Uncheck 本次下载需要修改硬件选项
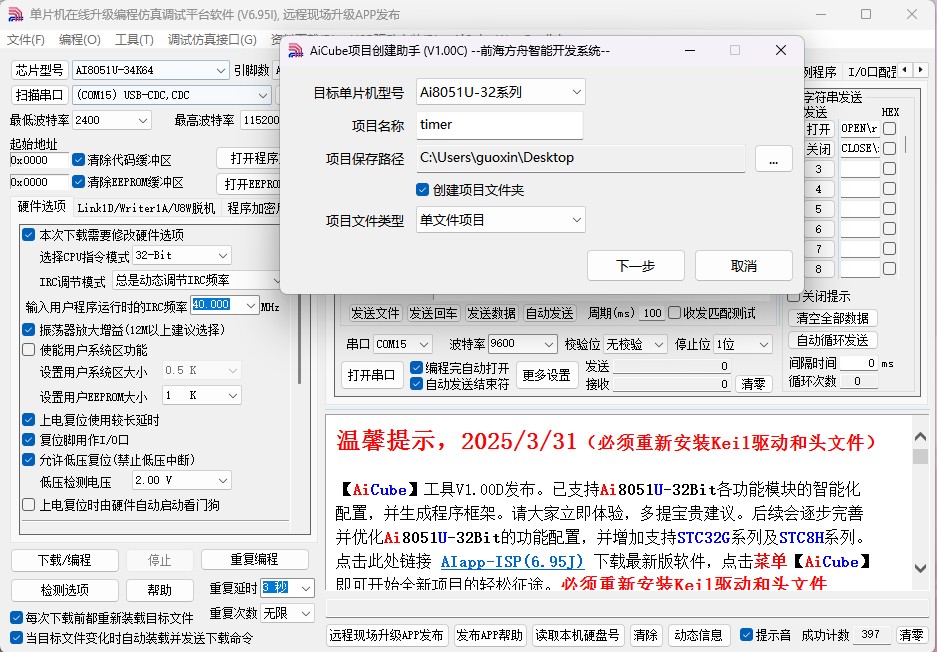 (x=28, y=234)
